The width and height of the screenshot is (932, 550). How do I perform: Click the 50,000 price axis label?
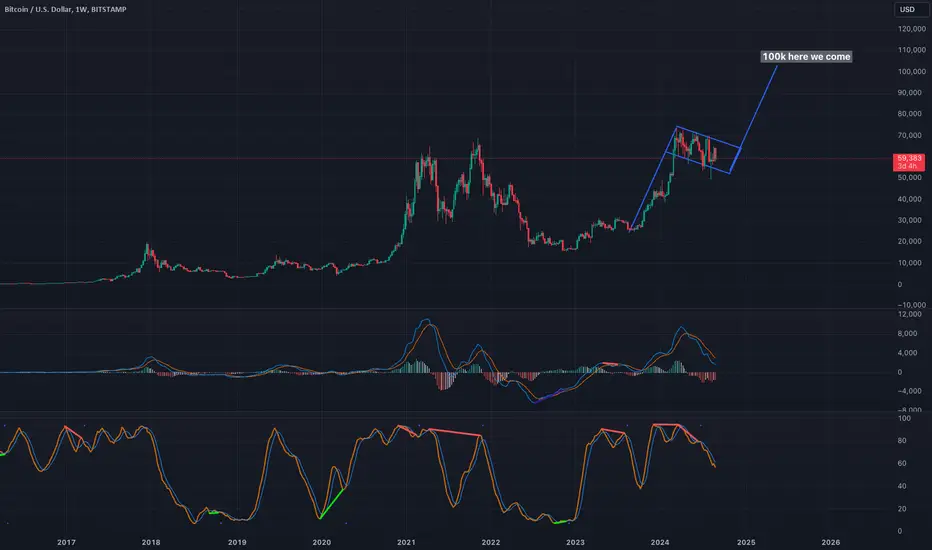coord(910,178)
